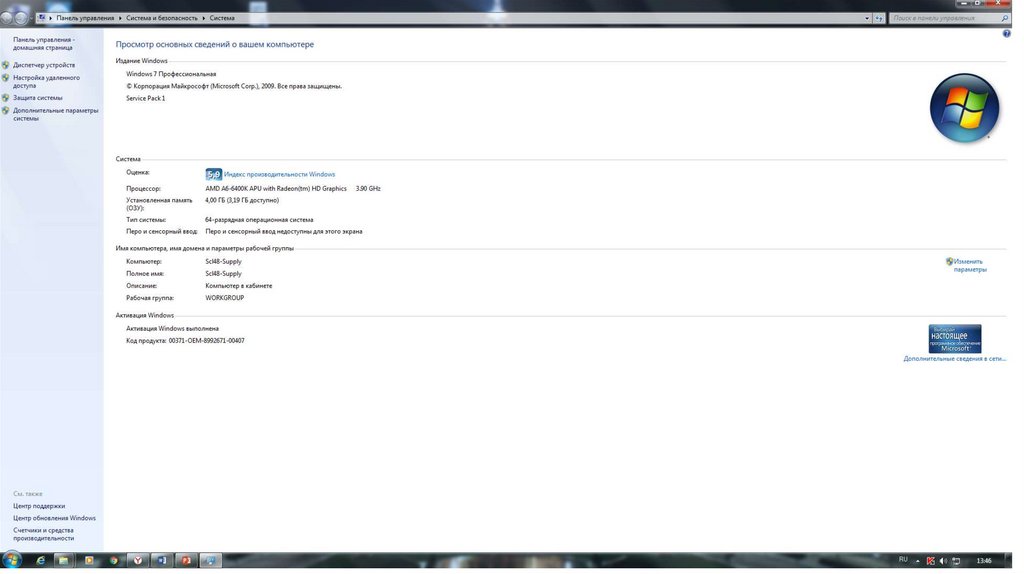Launch Internet Explorer from the taskbar

tap(40, 561)
